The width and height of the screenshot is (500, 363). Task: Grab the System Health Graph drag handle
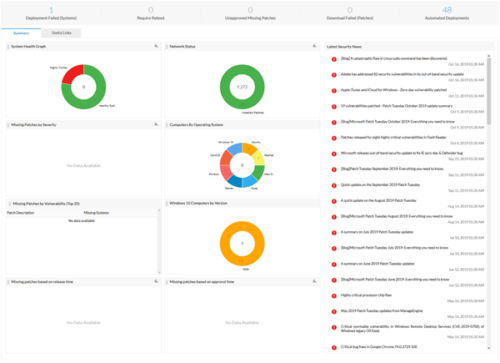click(x=8, y=47)
